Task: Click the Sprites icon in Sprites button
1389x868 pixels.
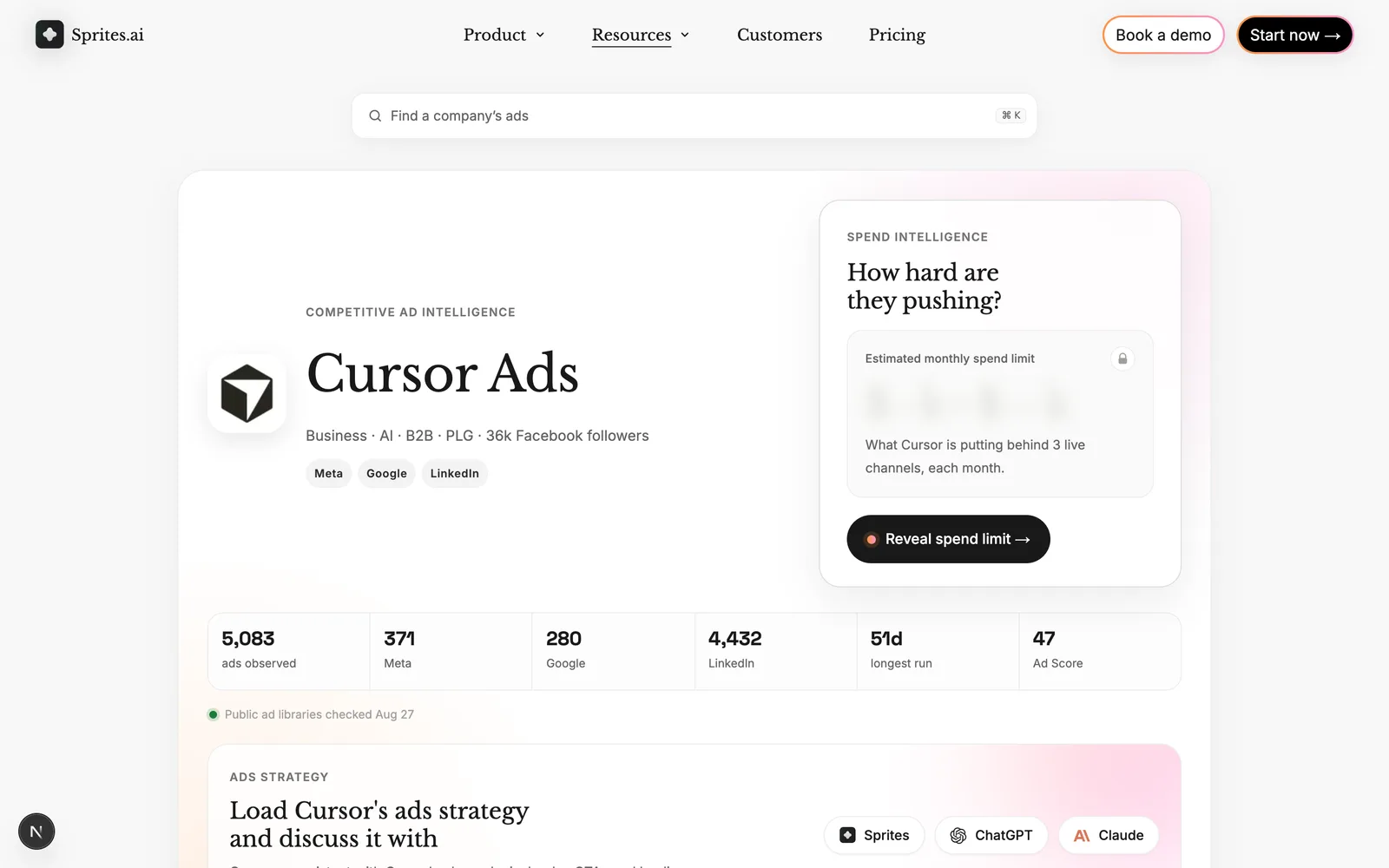Action: tap(848, 835)
